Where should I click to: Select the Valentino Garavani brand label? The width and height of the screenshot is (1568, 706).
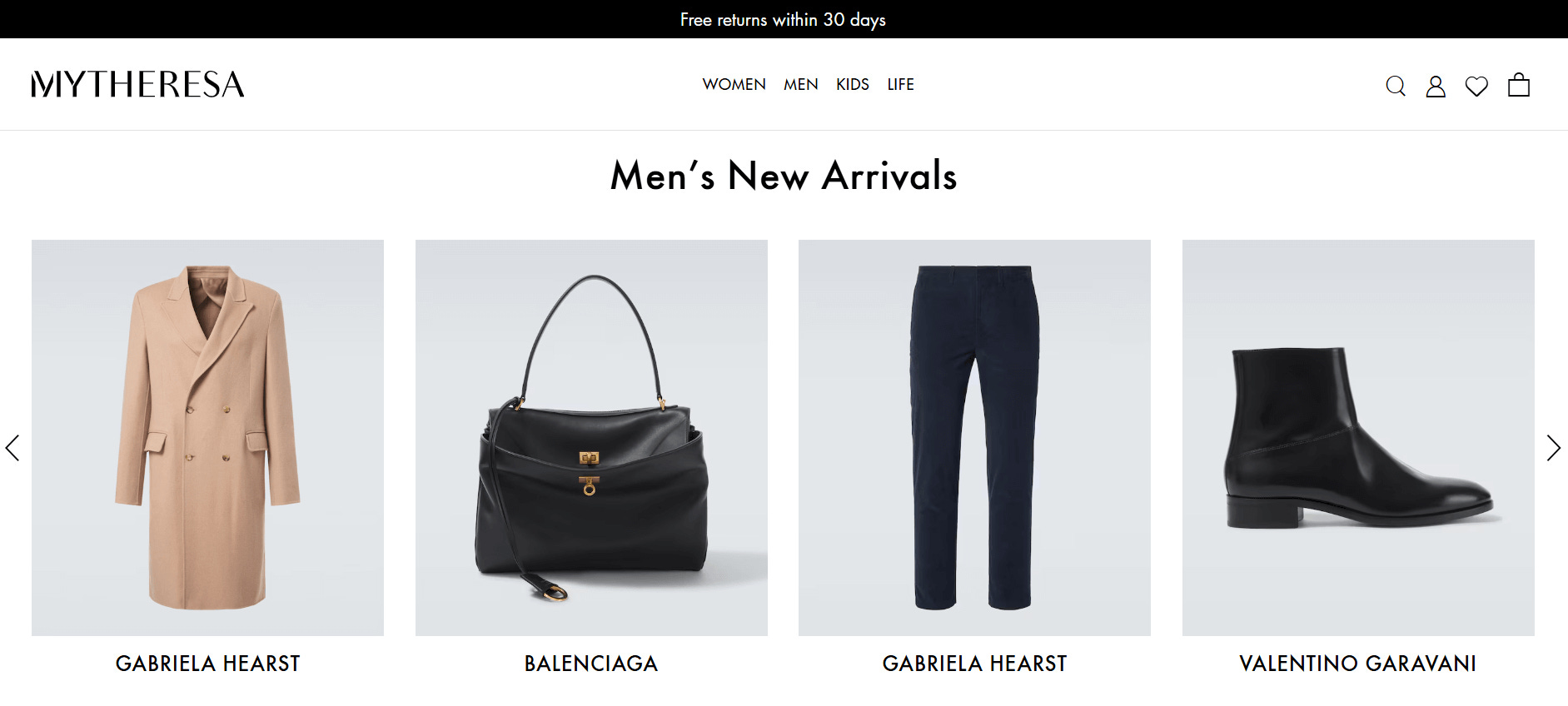click(1358, 664)
